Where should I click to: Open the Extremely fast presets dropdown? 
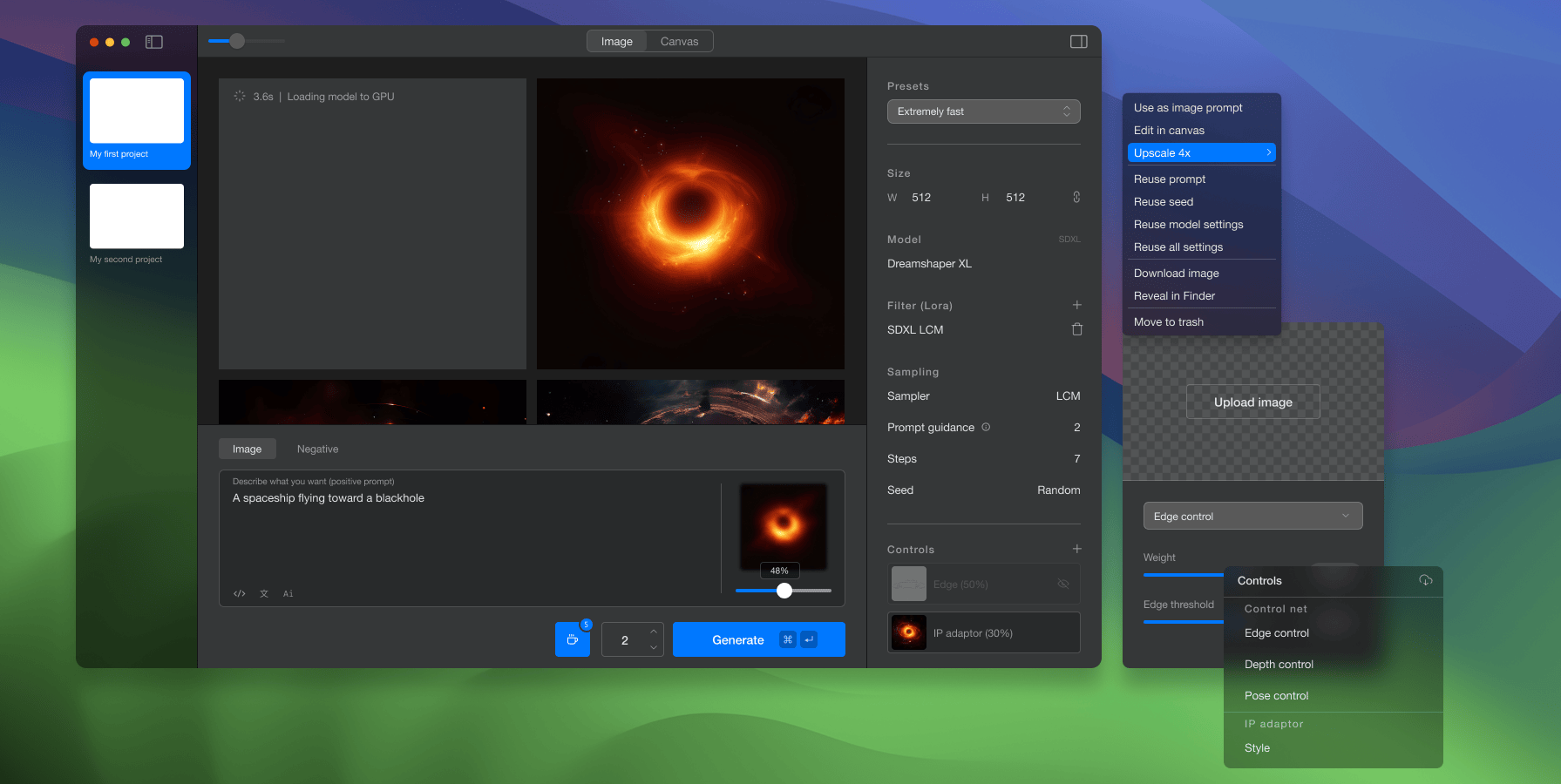pos(984,112)
